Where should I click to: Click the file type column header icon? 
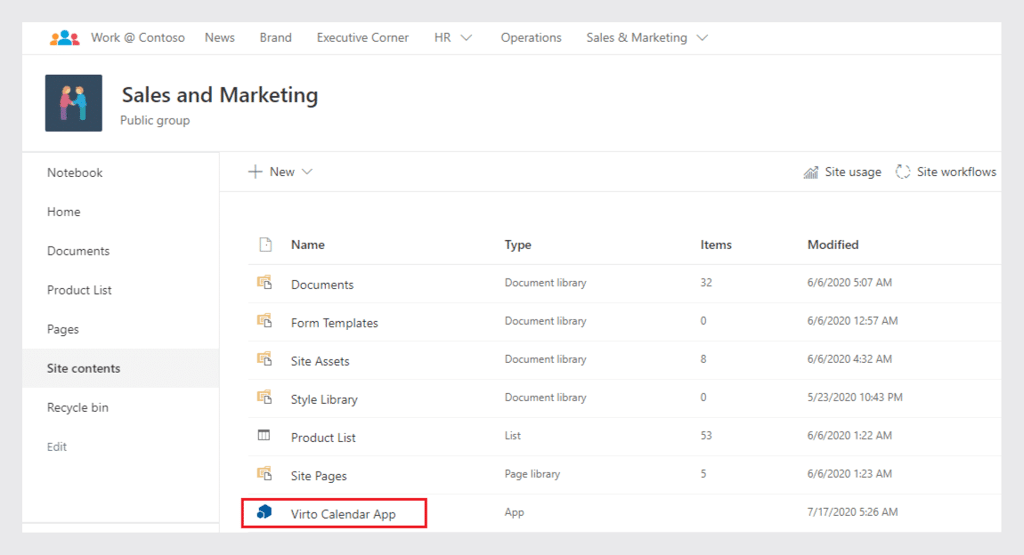[265, 245]
